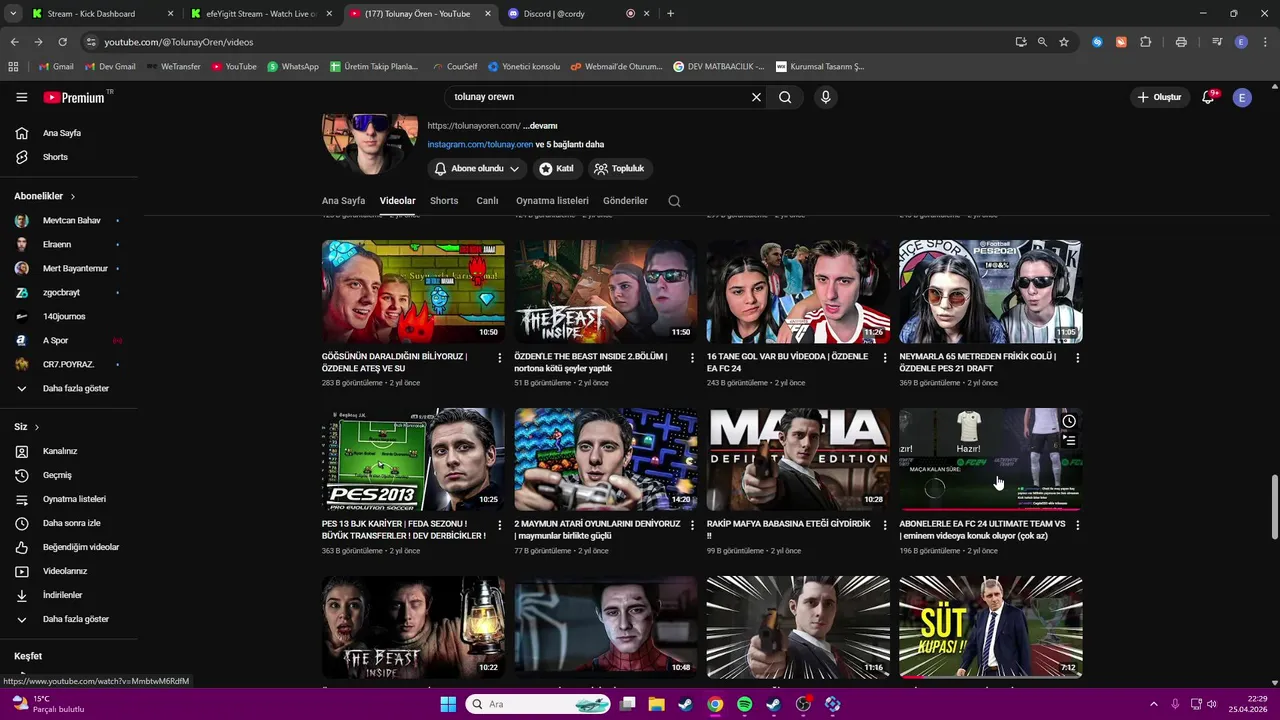The height and width of the screenshot is (720, 1280).
Task: Open account avatar menu in YouTube
Action: pyautogui.click(x=1242, y=97)
